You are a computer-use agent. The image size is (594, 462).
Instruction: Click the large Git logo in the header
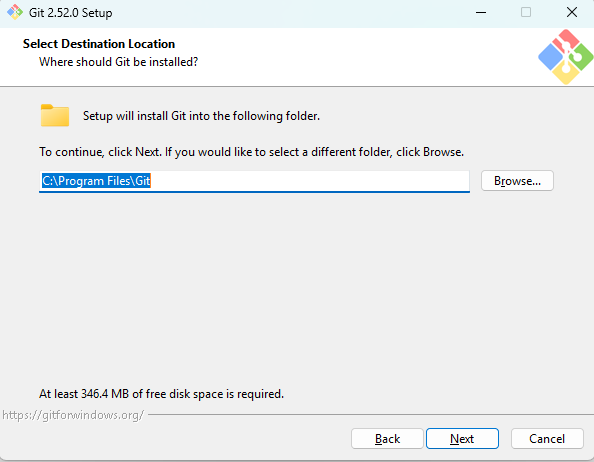566,57
